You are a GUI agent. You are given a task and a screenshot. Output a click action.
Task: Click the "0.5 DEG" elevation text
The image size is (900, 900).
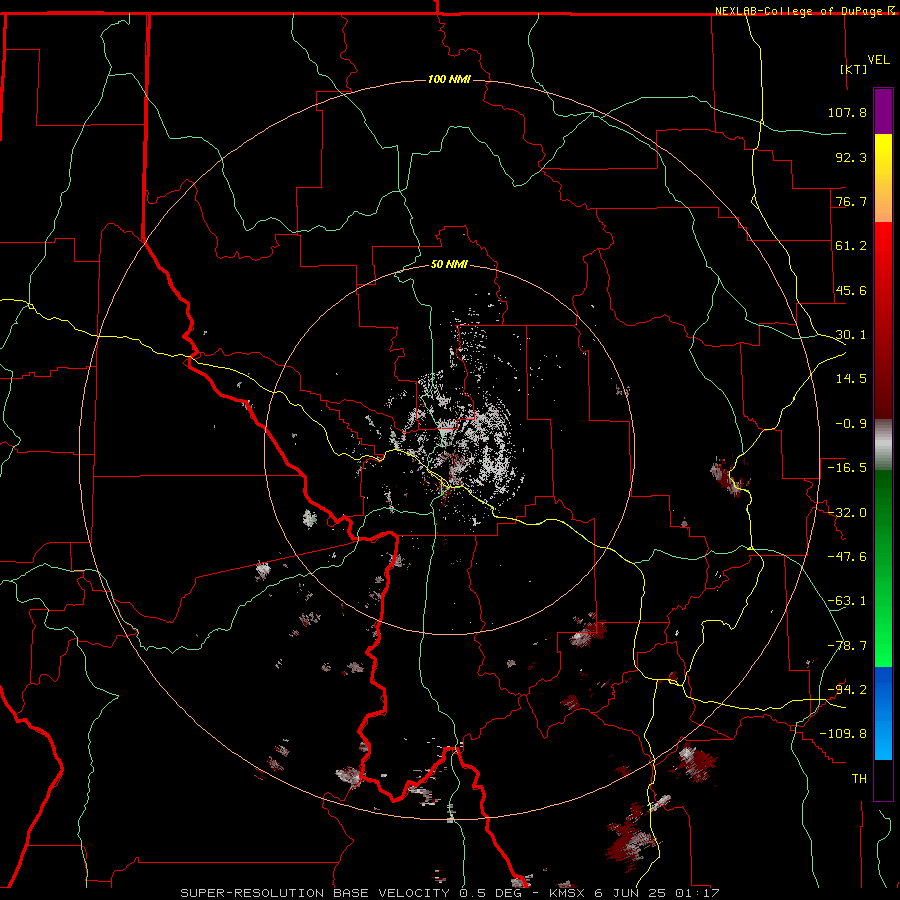[x=491, y=893]
